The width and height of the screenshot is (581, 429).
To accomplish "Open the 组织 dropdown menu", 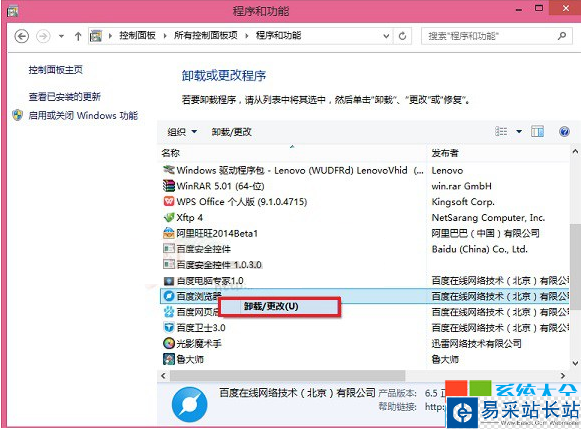I will pyautogui.click(x=182, y=132).
